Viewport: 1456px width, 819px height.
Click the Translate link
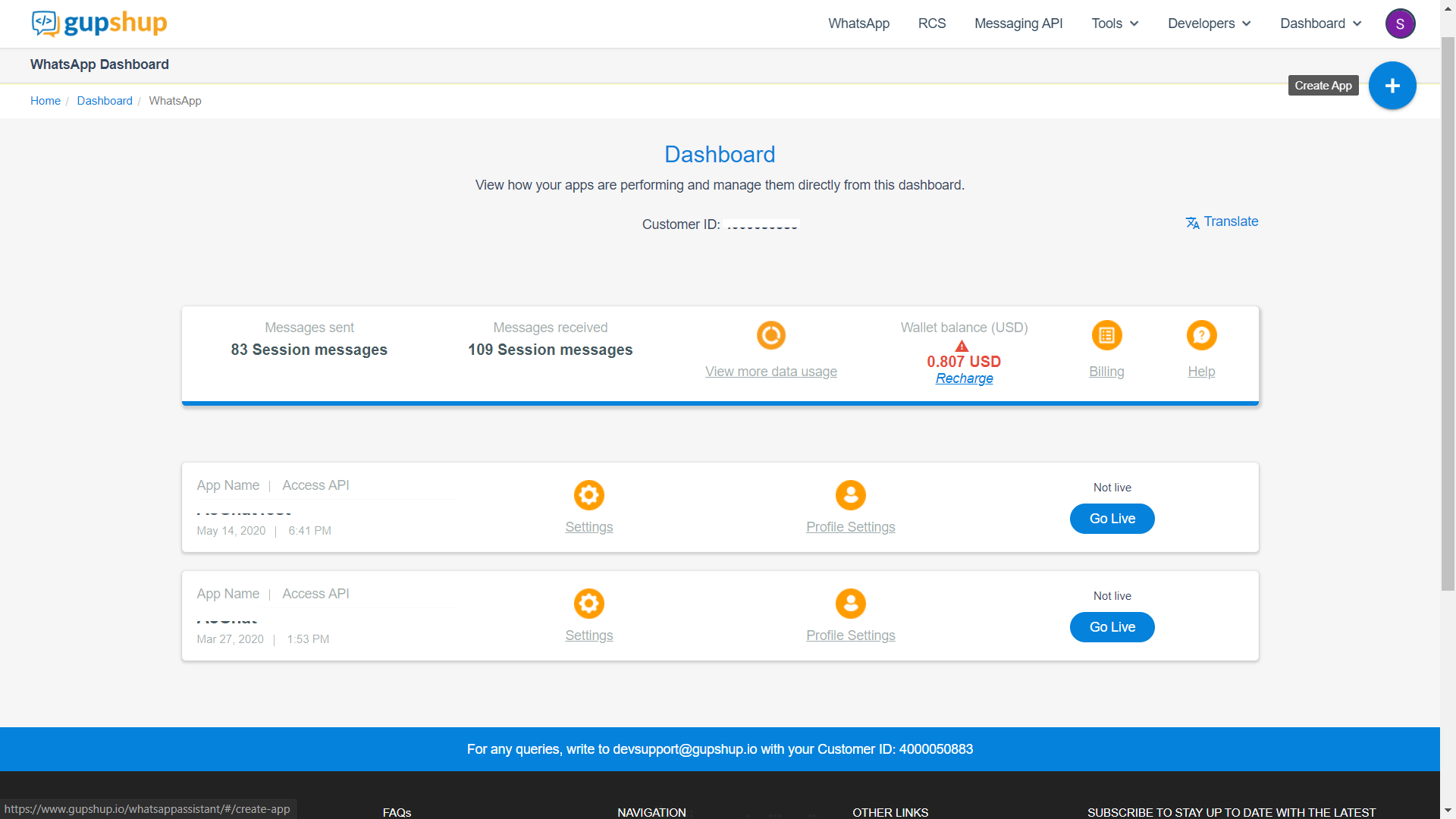1231,221
